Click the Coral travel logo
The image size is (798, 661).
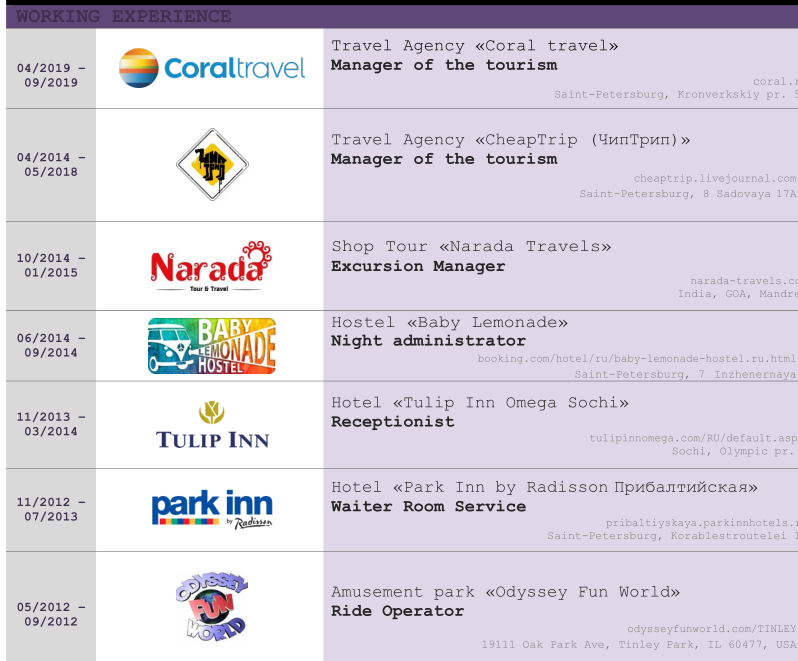[211, 68]
